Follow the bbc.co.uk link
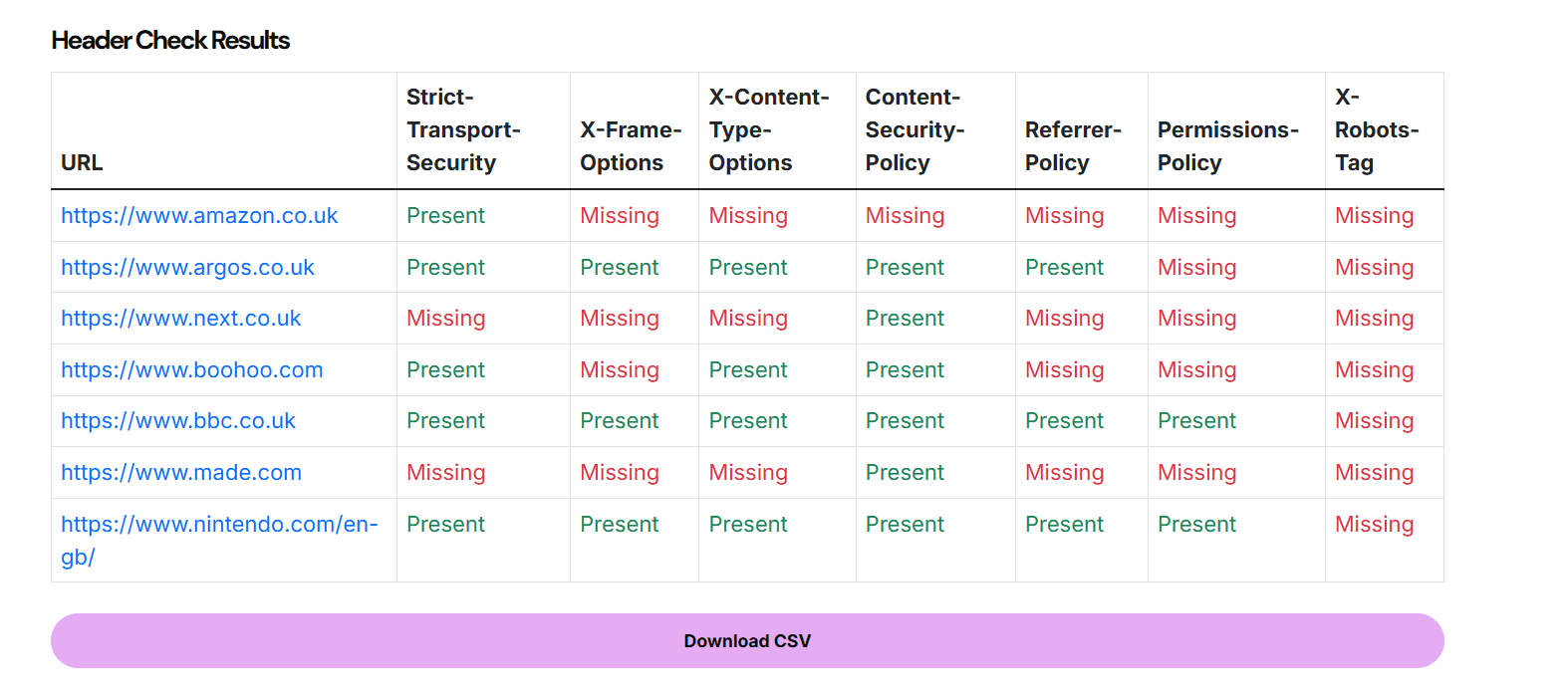Viewport: 1568px width, 692px height. (178, 421)
